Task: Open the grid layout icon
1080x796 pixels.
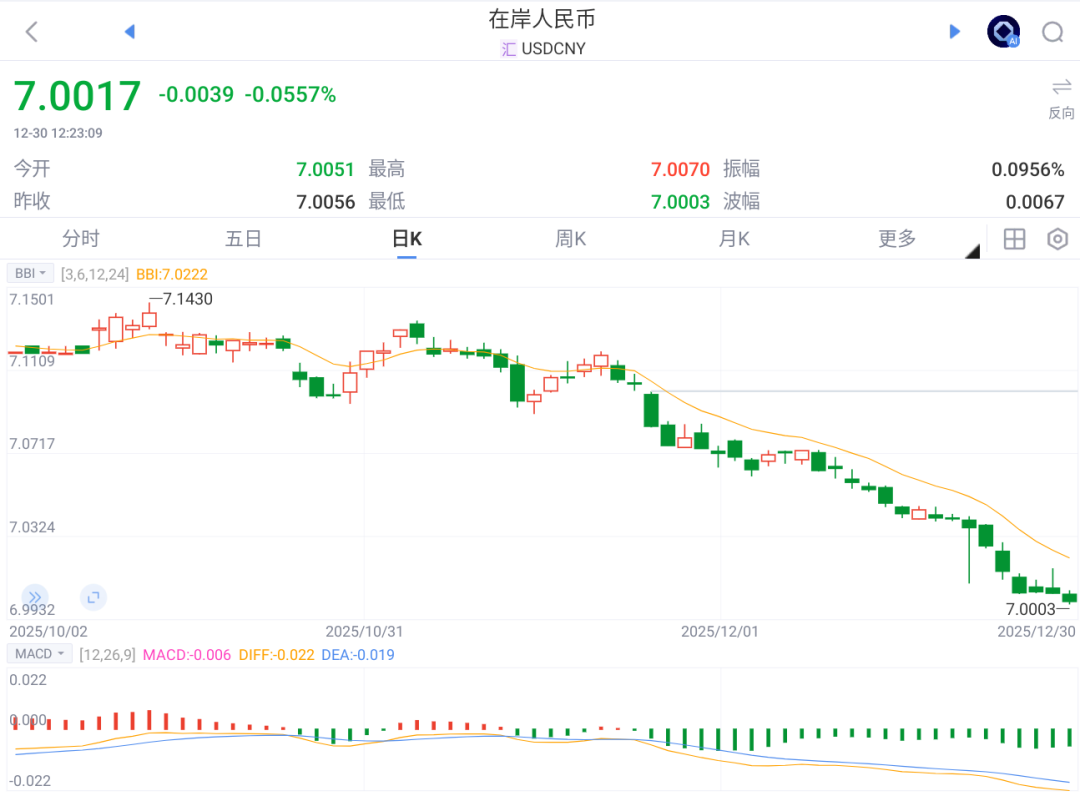Action: (x=1014, y=239)
